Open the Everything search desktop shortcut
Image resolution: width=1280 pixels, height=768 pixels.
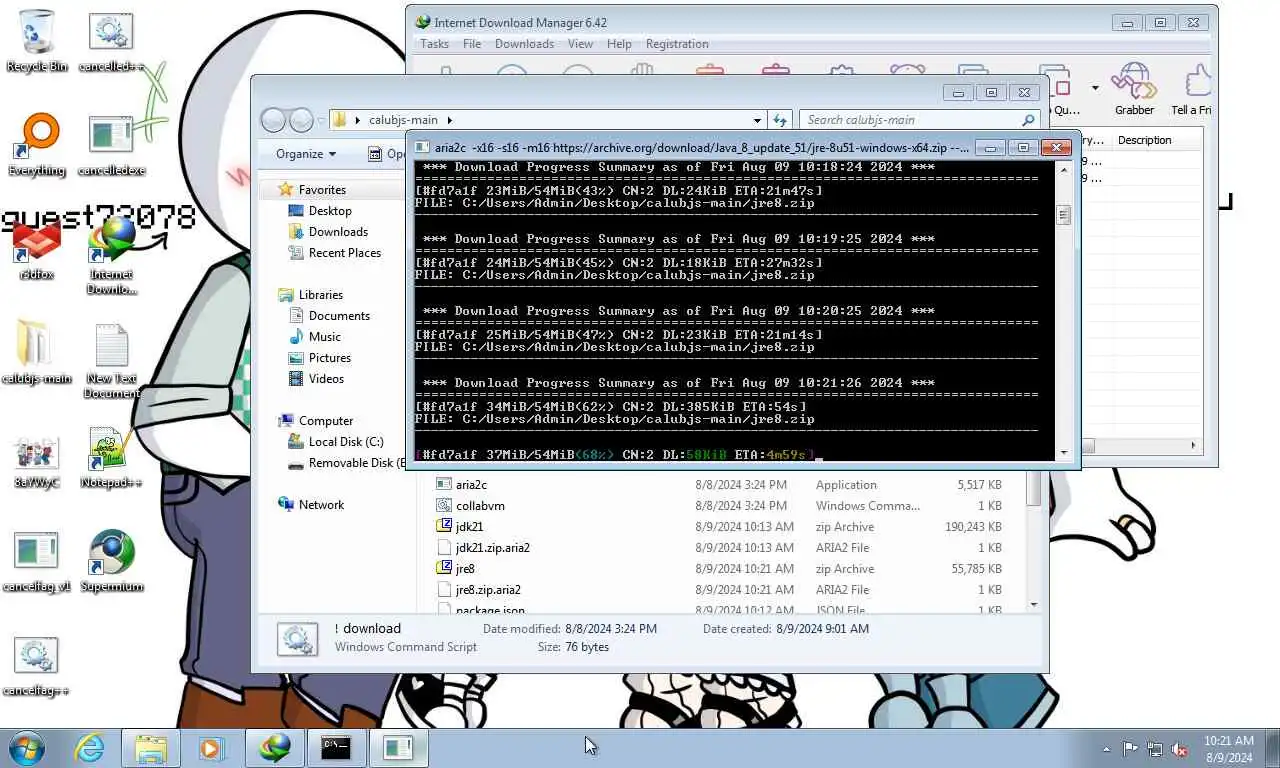(37, 146)
